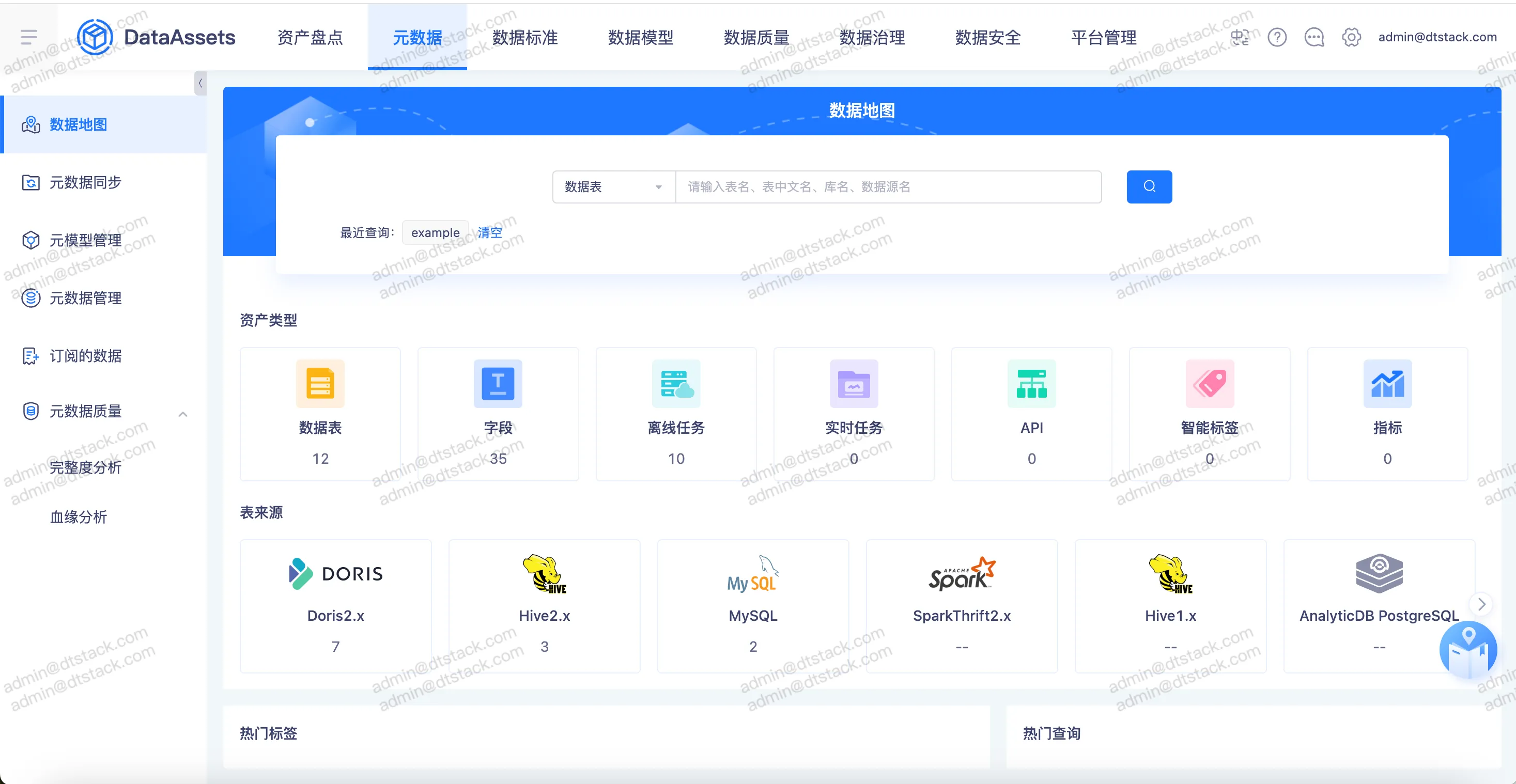Click the blue search magnifier button
The image size is (1516, 784).
pyautogui.click(x=1149, y=186)
